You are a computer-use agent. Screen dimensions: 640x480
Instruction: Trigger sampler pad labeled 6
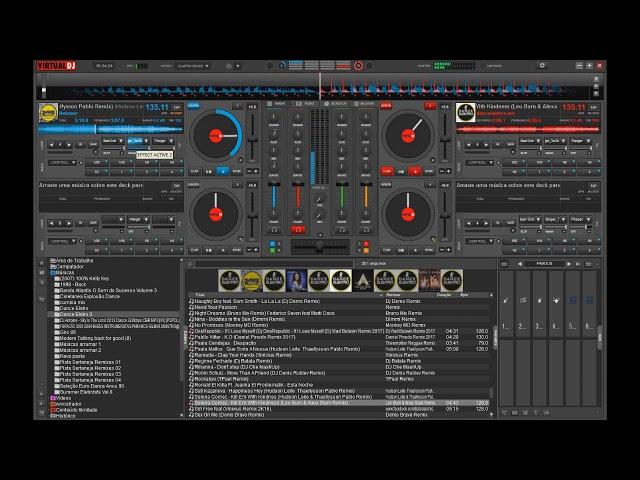pyautogui.click(x=589, y=304)
